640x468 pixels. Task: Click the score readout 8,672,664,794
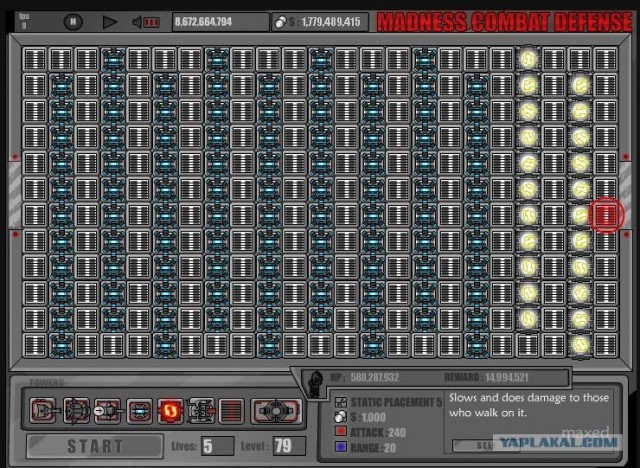(x=204, y=22)
